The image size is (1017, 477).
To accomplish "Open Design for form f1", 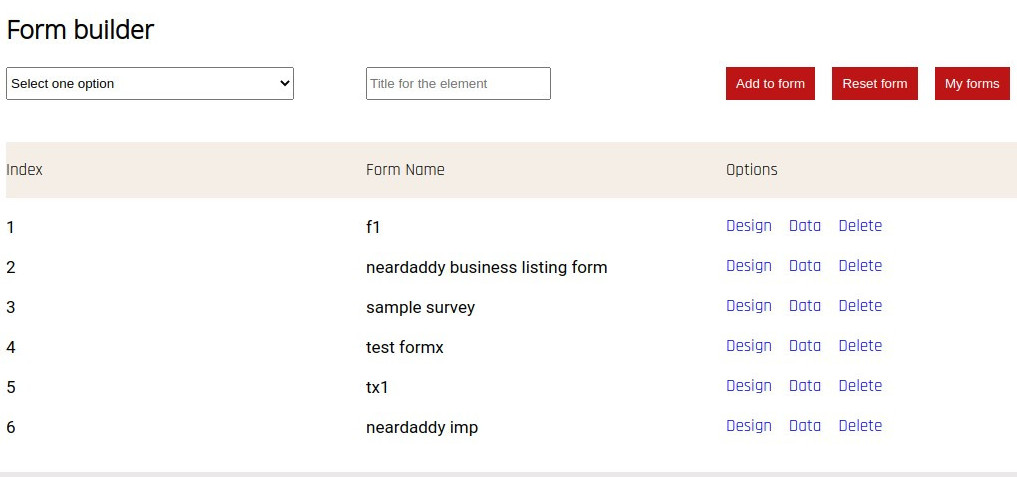I will pyautogui.click(x=748, y=226).
